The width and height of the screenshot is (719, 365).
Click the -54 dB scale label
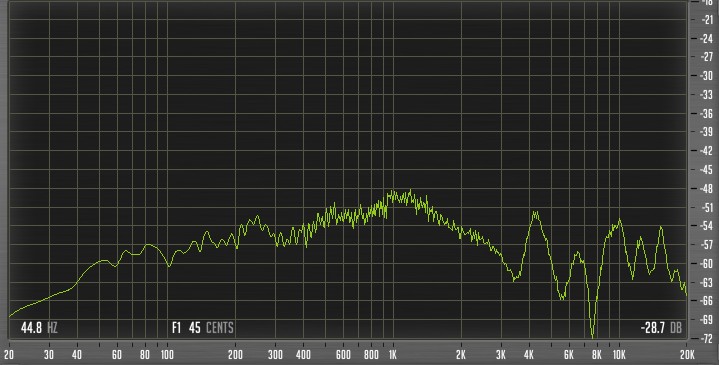pyautogui.click(x=707, y=226)
